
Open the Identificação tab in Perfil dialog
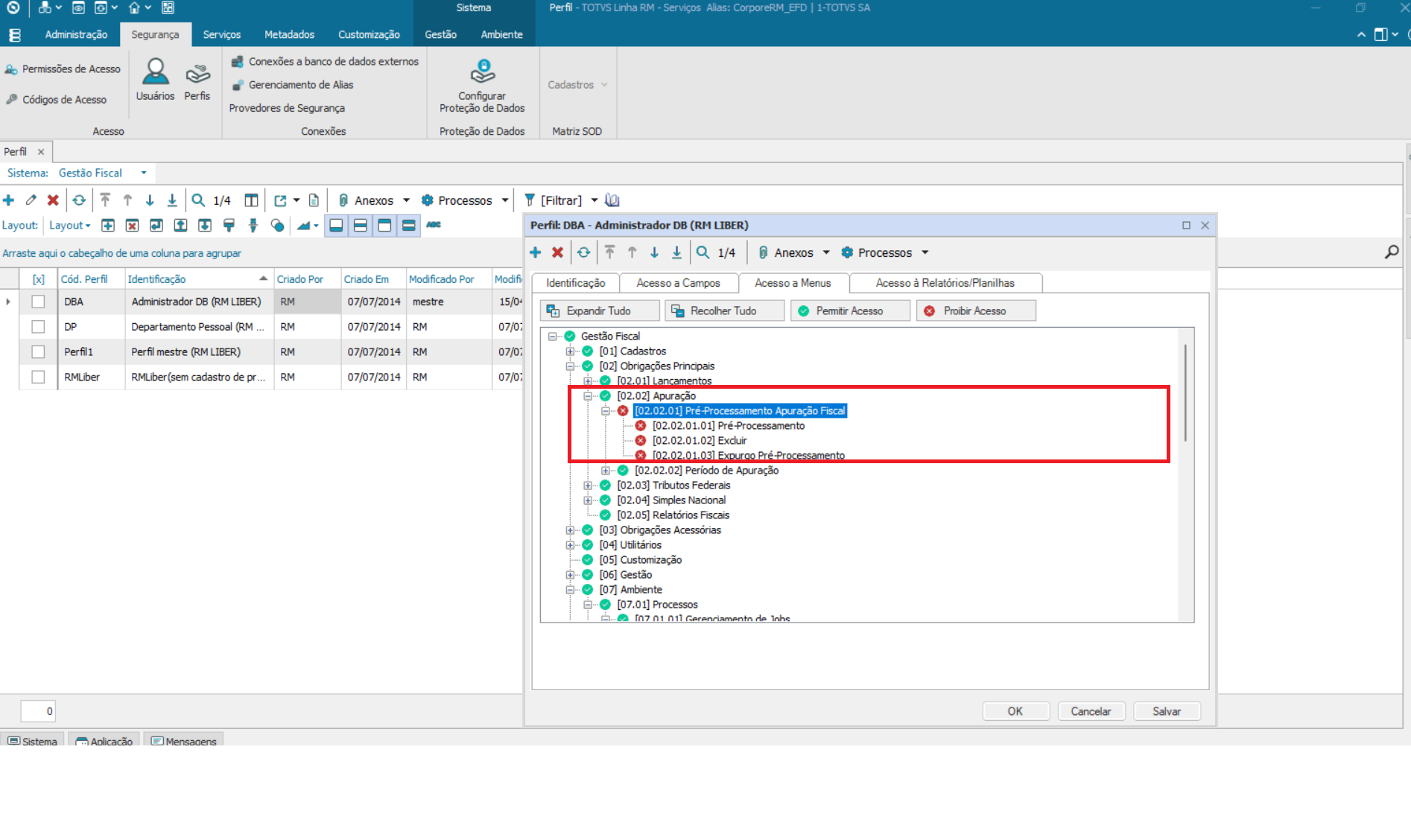pos(575,283)
